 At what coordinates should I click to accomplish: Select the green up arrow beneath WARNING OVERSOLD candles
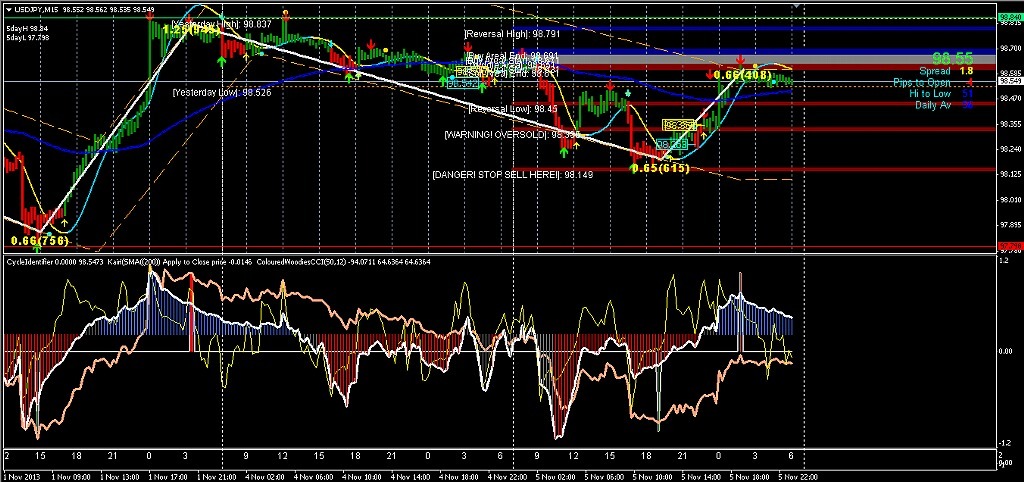(x=564, y=152)
